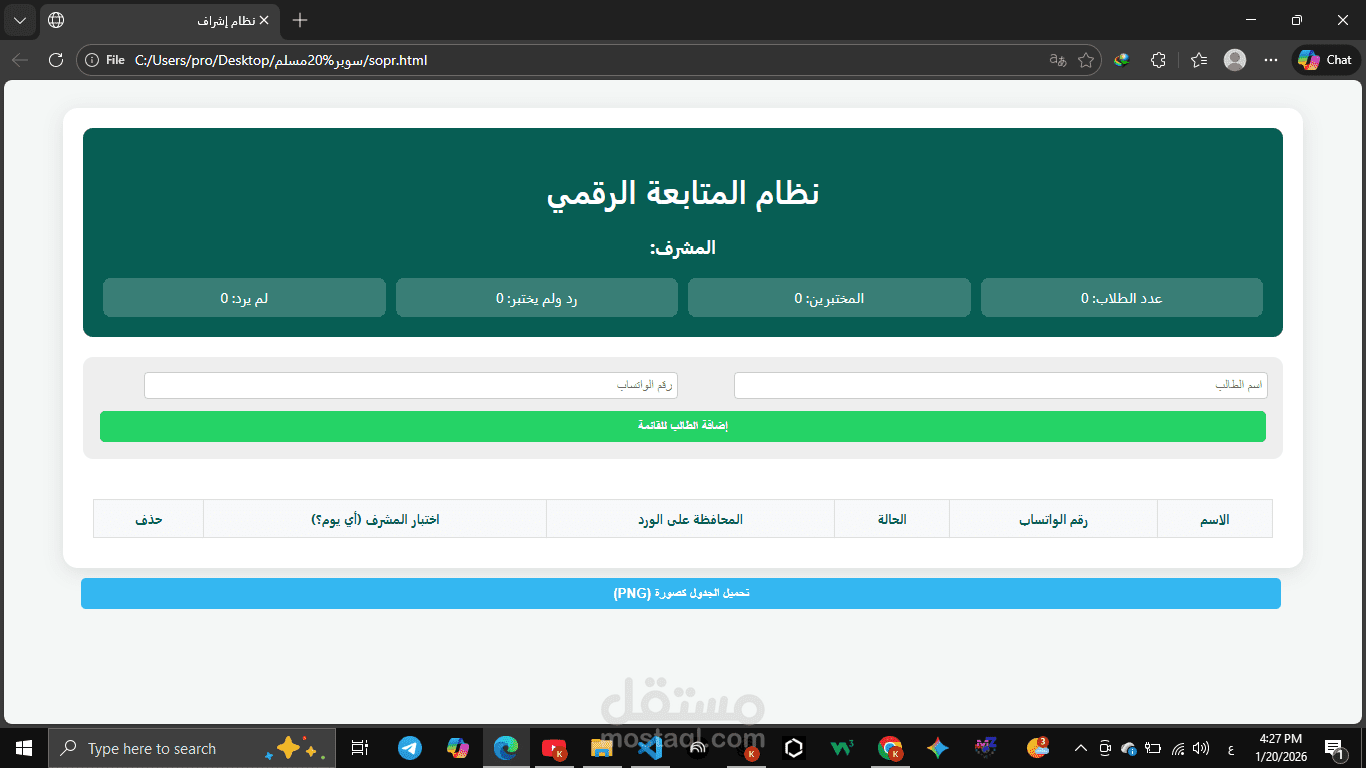Screen dimensions: 1366x768
Task: Open Telegram from the taskbar
Action: coord(410,747)
